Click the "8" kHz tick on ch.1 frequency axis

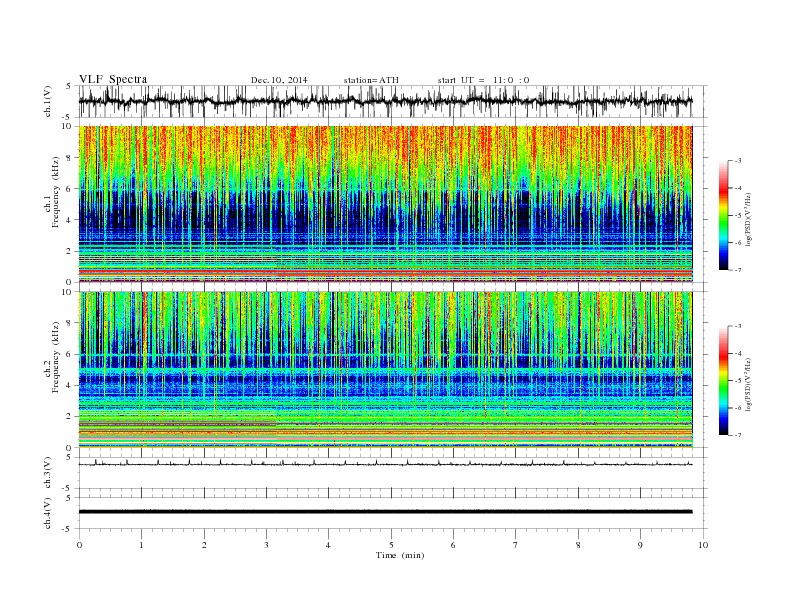70,158
